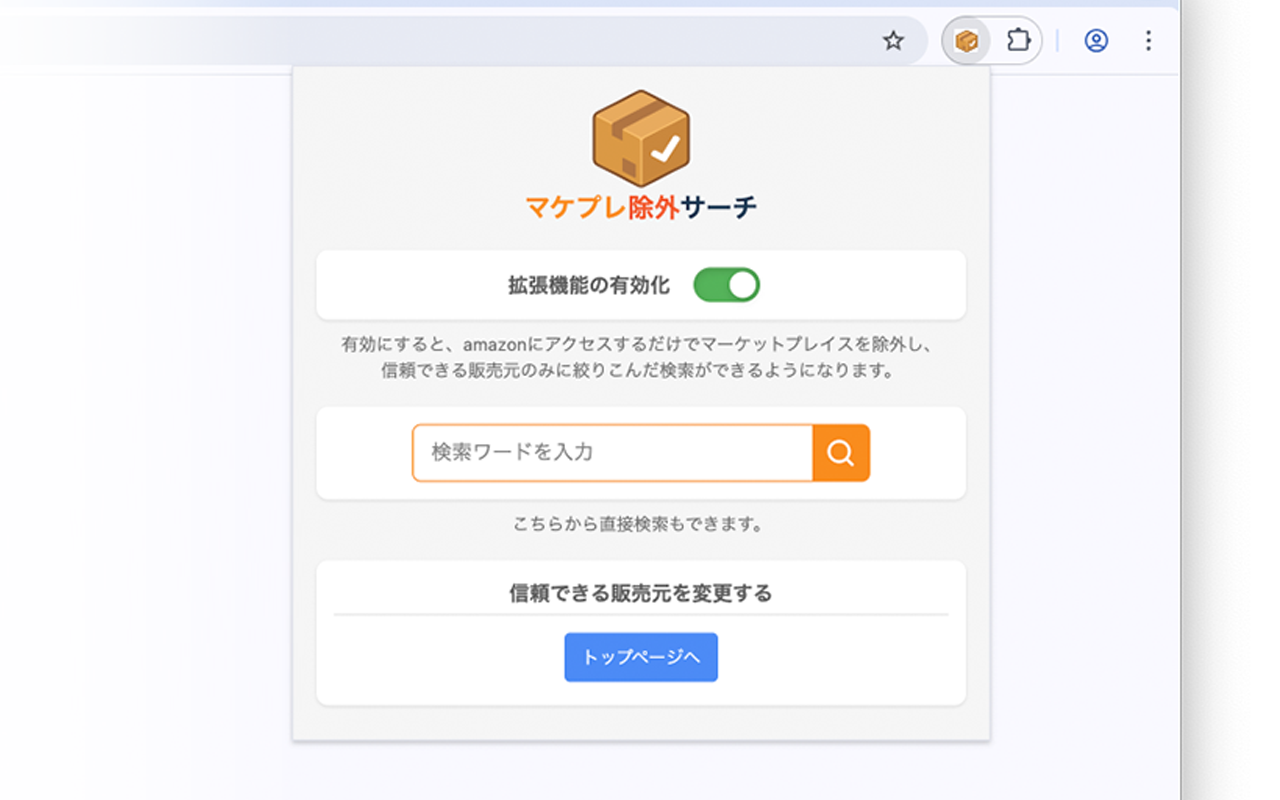The image size is (1280, 800).
Task: Click the bookmark star icon
Action: pos(893,41)
